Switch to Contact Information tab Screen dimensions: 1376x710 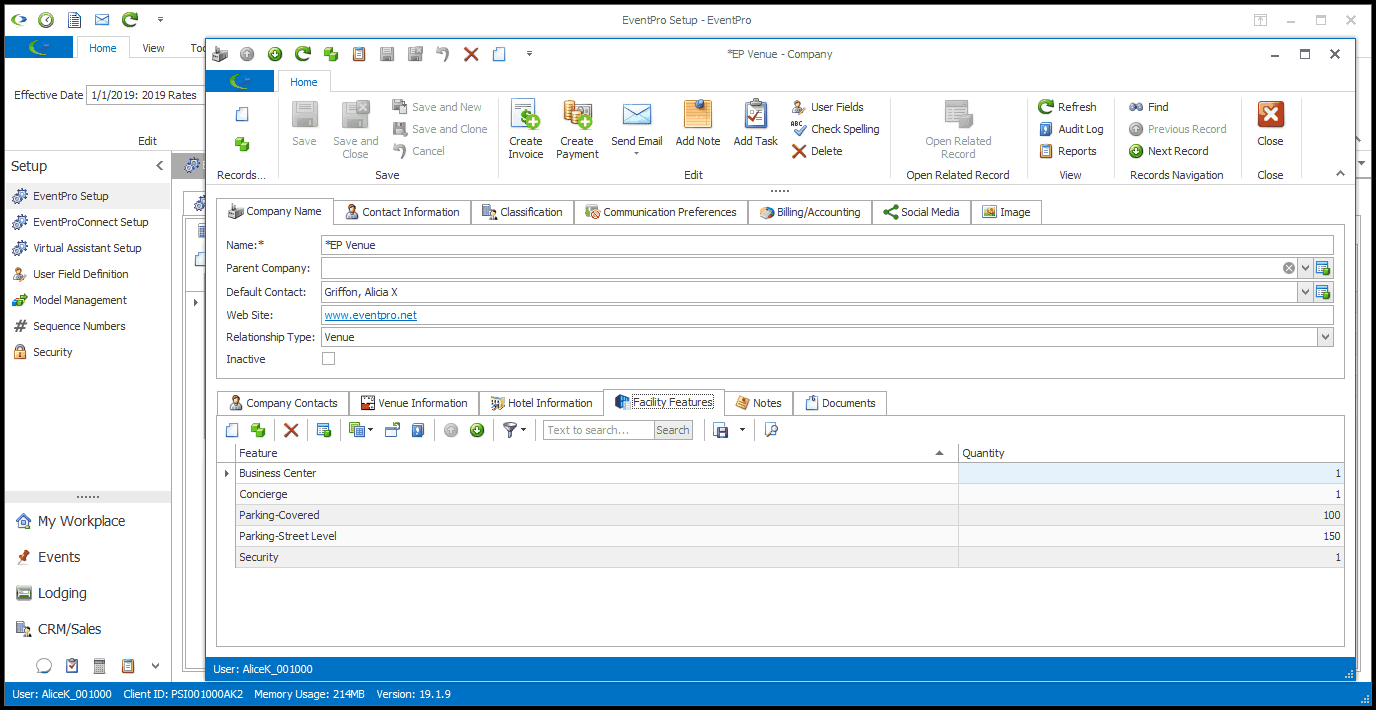[402, 212]
